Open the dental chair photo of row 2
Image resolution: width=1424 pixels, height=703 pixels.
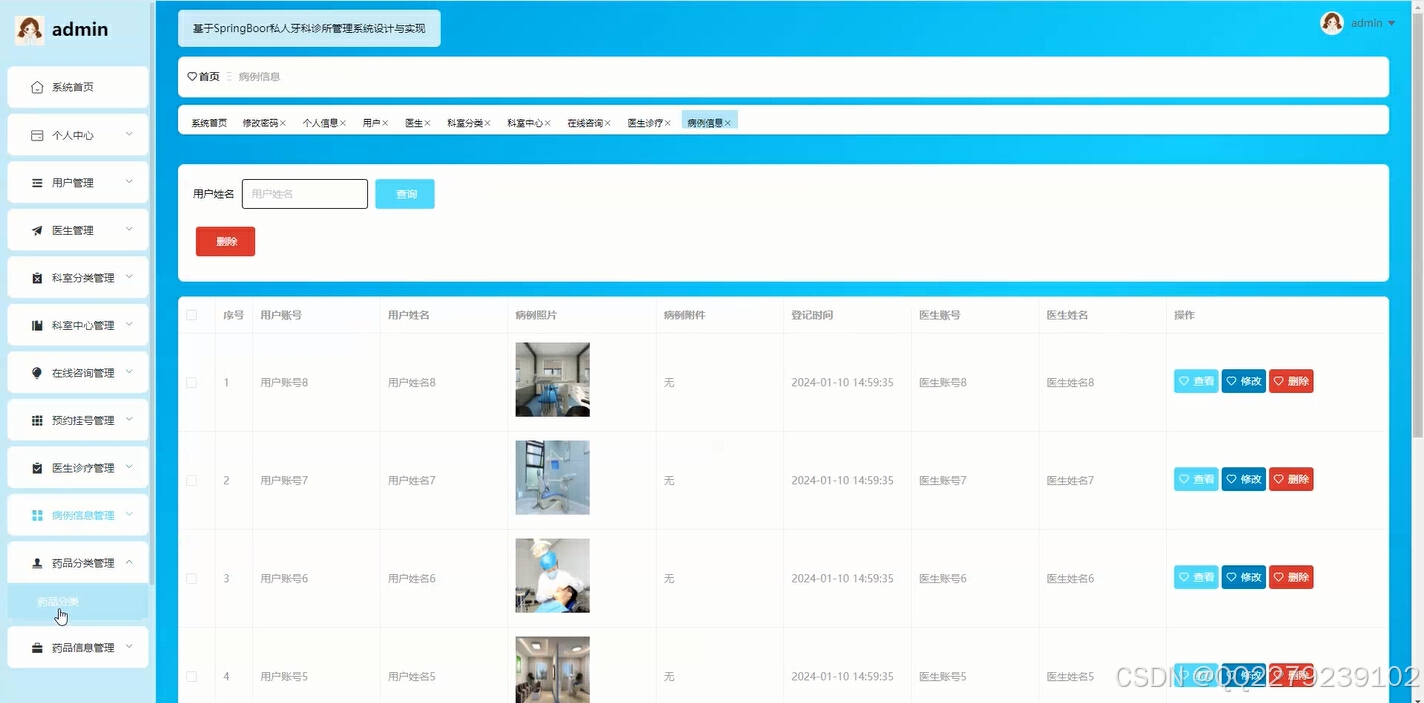pos(551,477)
